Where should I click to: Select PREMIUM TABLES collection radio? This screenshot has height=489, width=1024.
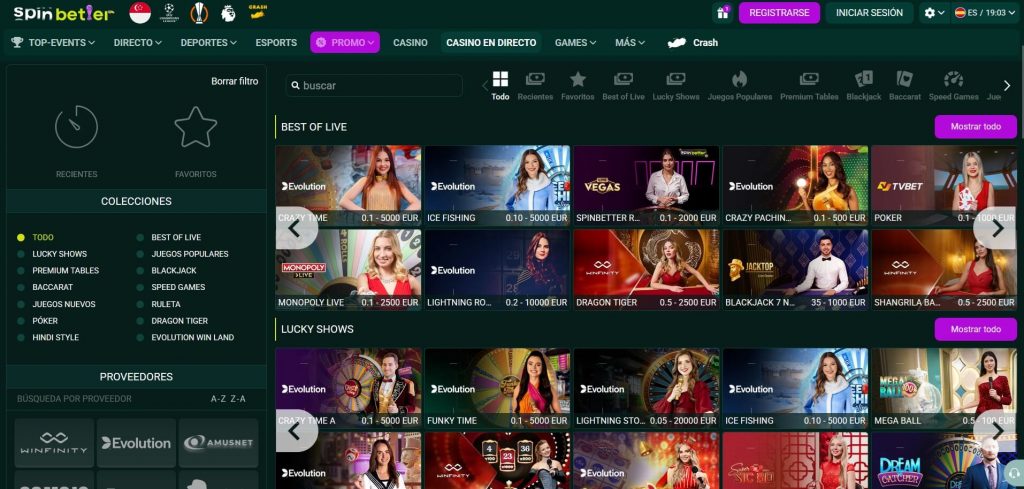pos(21,270)
